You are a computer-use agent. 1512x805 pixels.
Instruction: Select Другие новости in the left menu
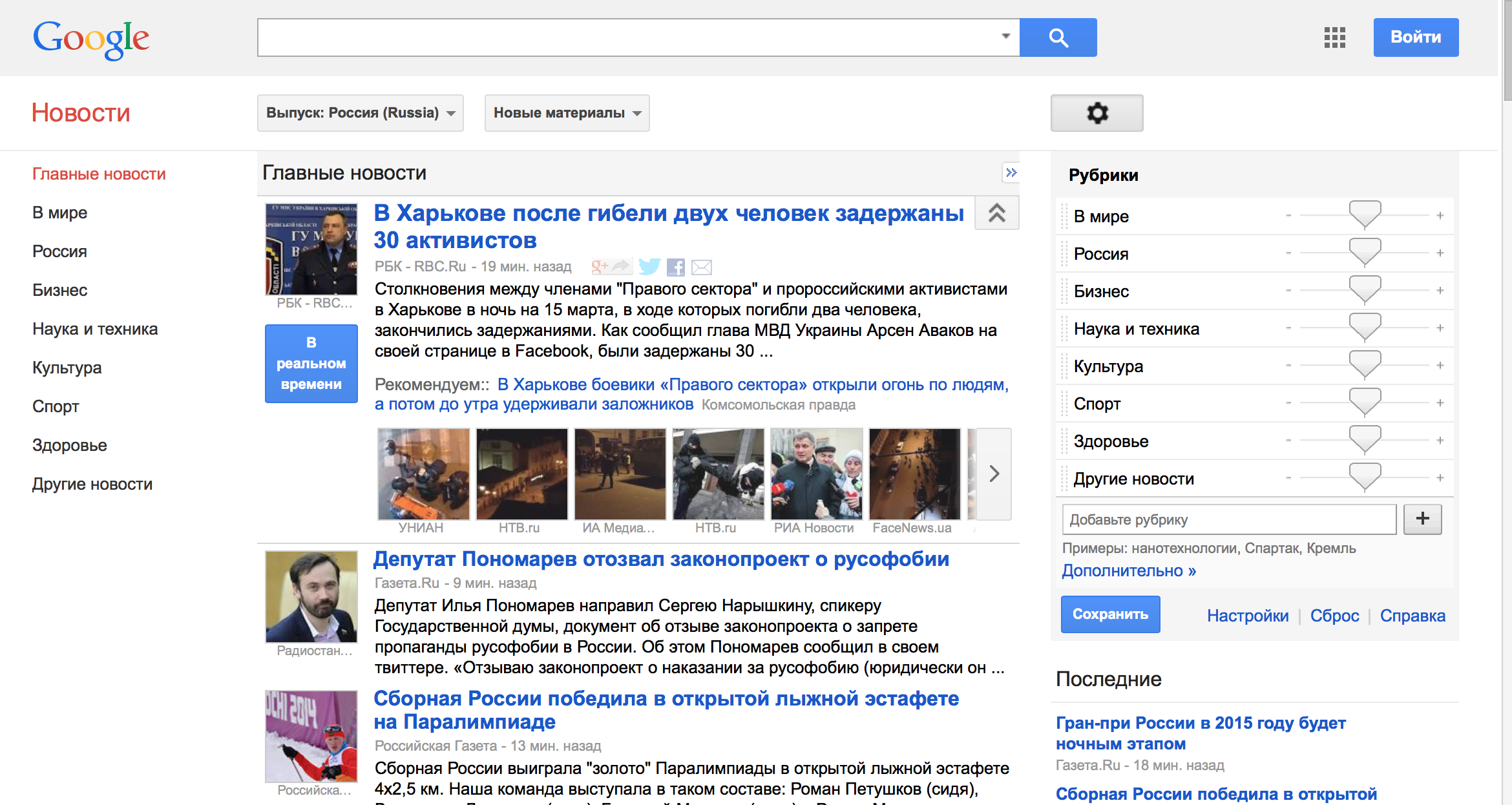(92, 484)
